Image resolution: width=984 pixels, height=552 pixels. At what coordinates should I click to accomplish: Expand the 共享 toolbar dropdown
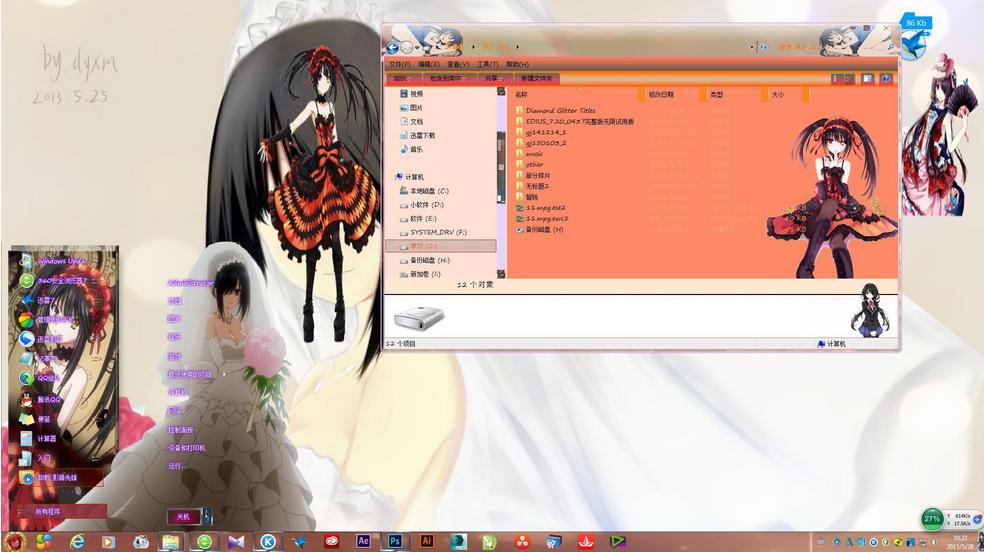coord(494,78)
